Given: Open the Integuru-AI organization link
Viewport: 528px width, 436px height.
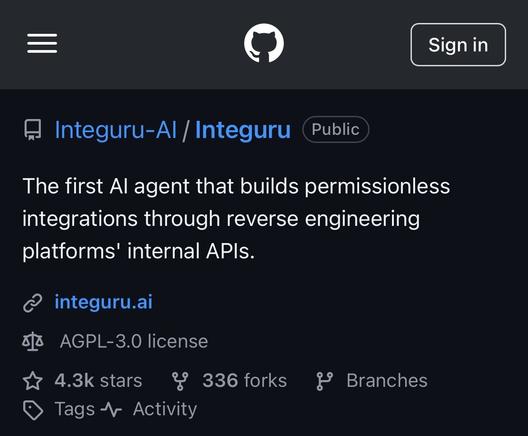Looking at the screenshot, I should pyautogui.click(x=116, y=130).
